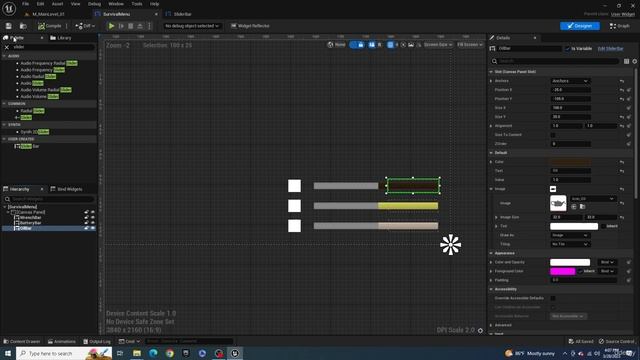Open the Output Log
The height and width of the screenshot is (360, 640).
97,341
